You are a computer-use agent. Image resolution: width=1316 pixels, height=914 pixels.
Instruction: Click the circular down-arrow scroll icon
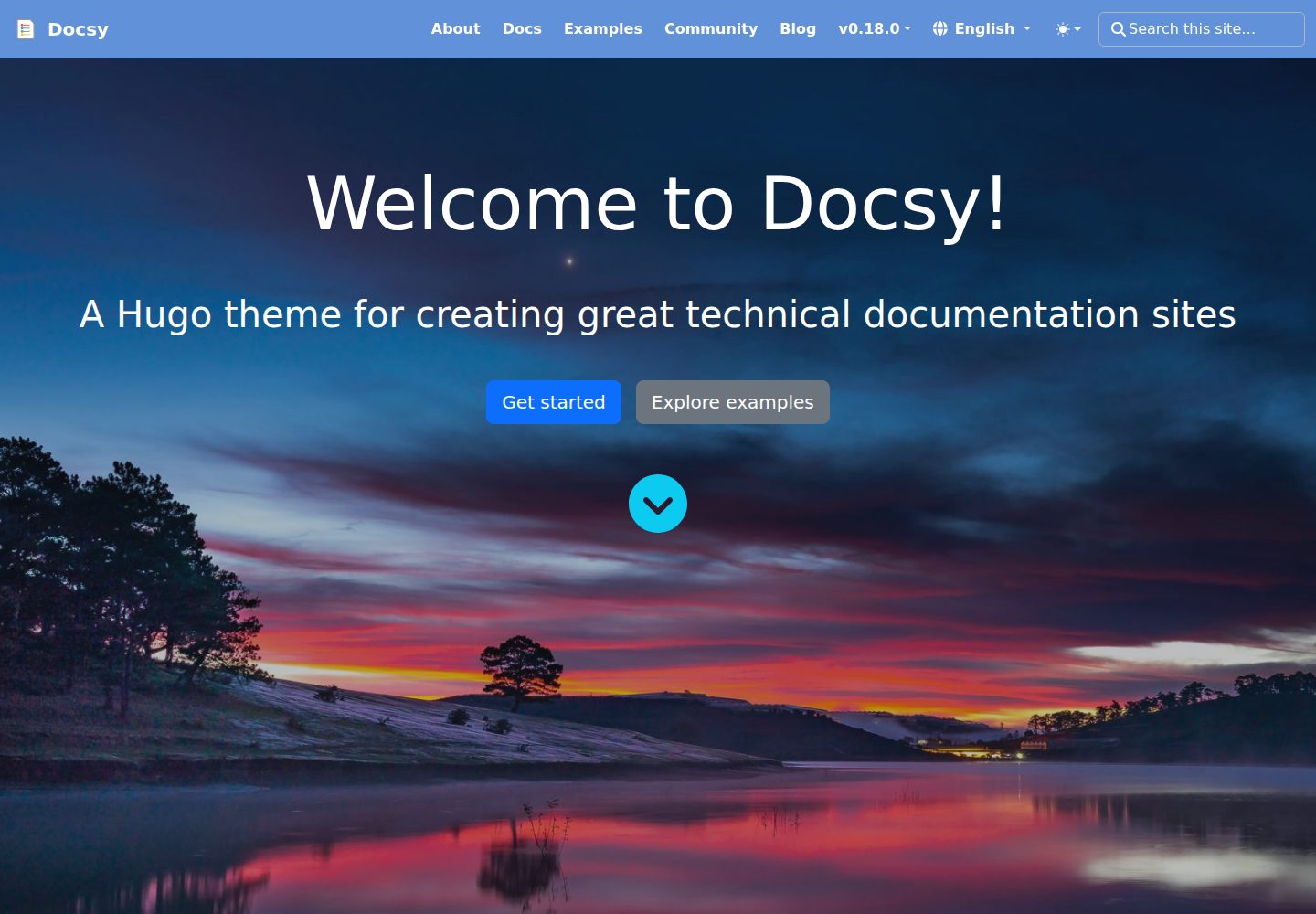coord(658,504)
